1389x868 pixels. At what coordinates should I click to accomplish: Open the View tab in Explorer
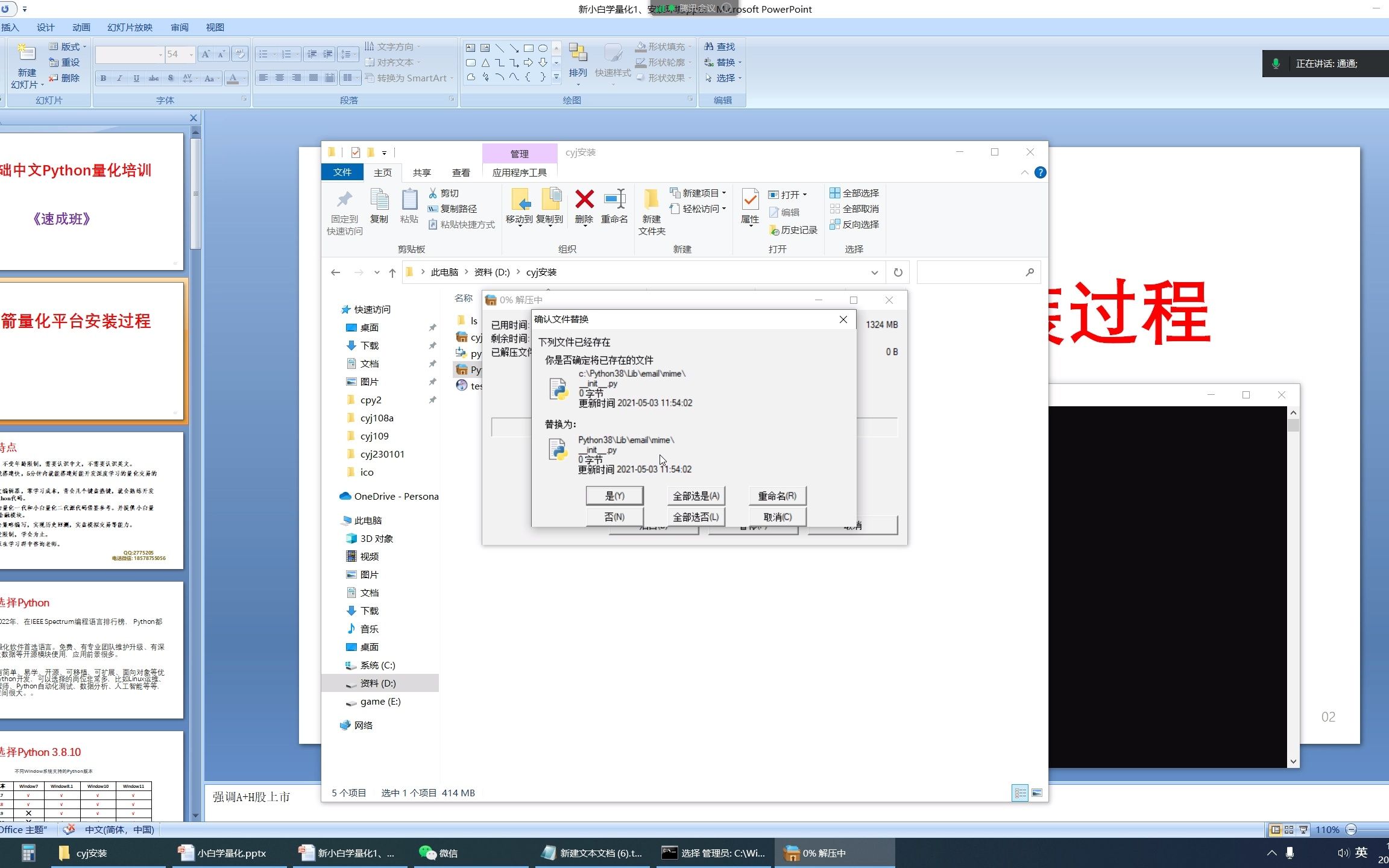click(461, 173)
